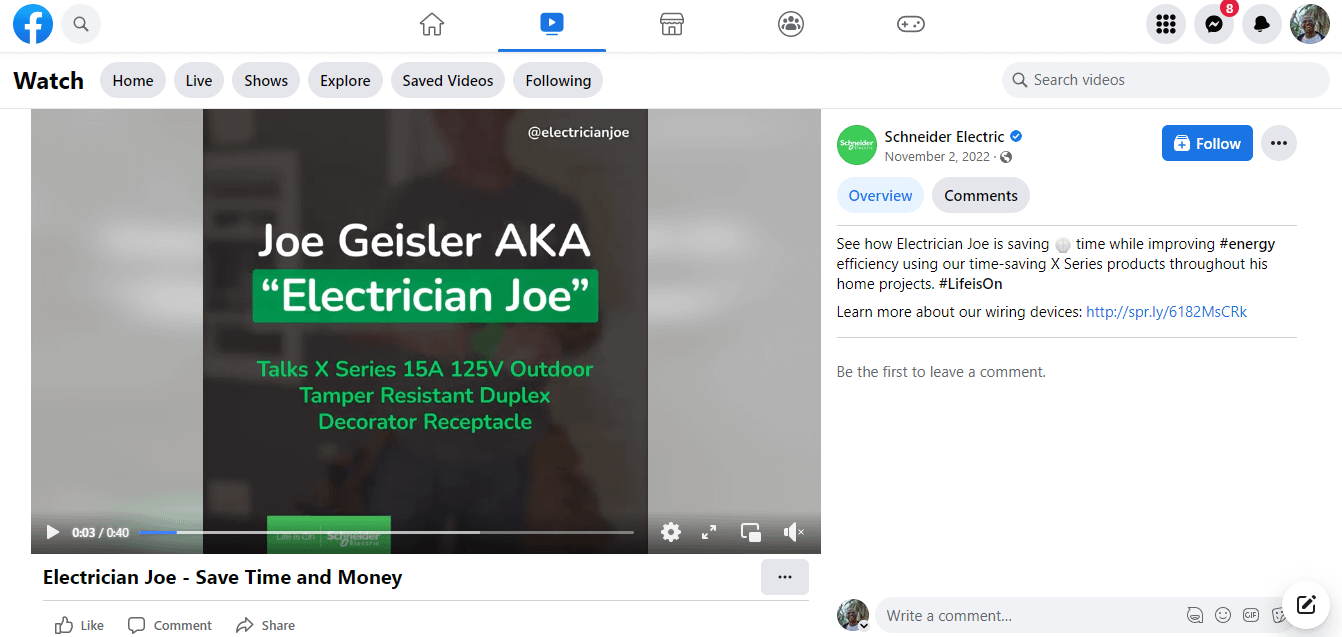This screenshot has width=1342, height=637.
Task: Seek on the video progress bar
Action: (386, 532)
